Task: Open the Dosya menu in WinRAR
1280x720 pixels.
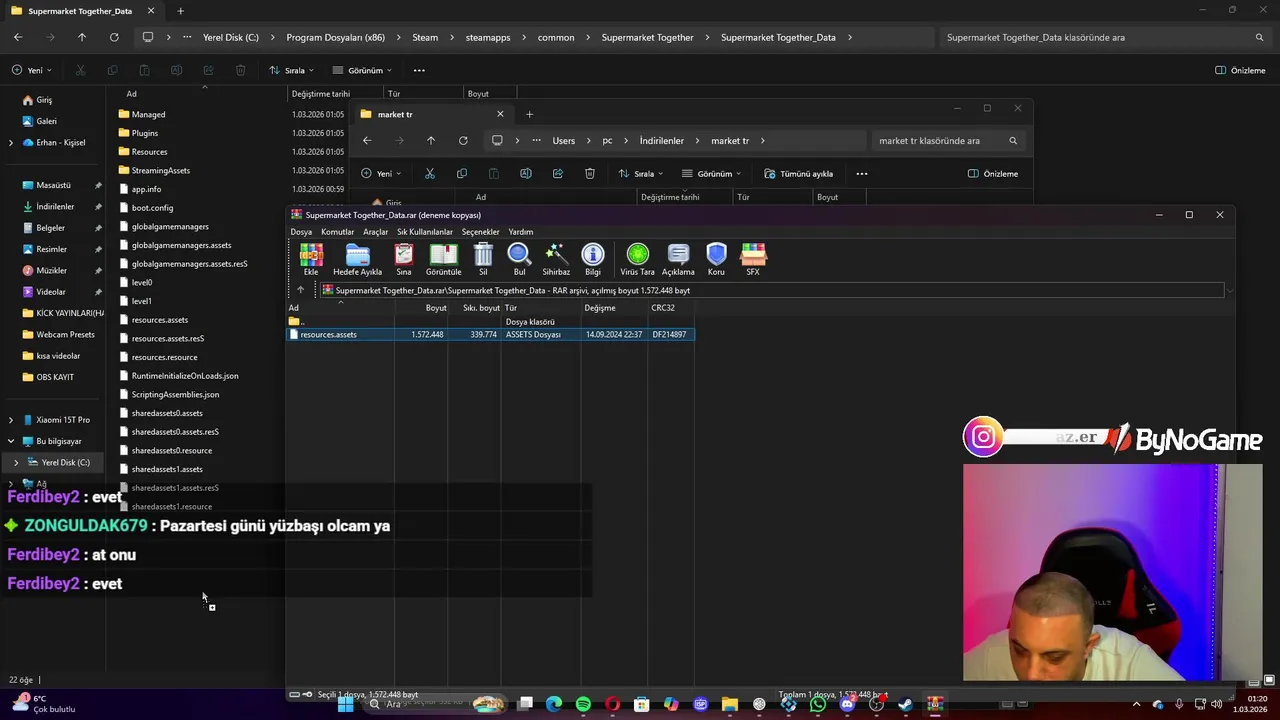Action: click(301, 232)
